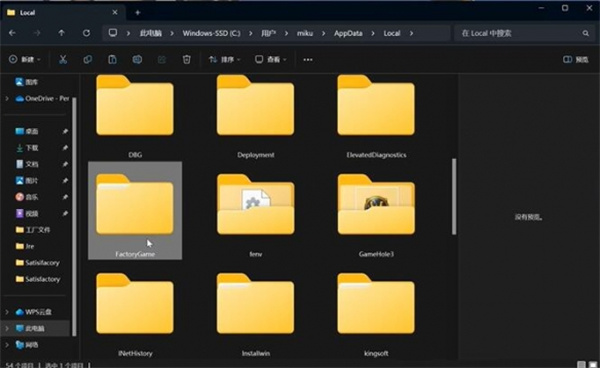Click the main file list scrollbar
The width and height of the screenshot is (600, 368).
(454, 197)
